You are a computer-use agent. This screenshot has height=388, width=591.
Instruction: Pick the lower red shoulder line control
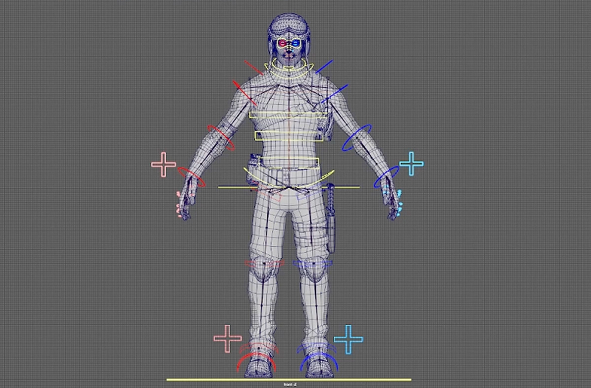(245, 93)
